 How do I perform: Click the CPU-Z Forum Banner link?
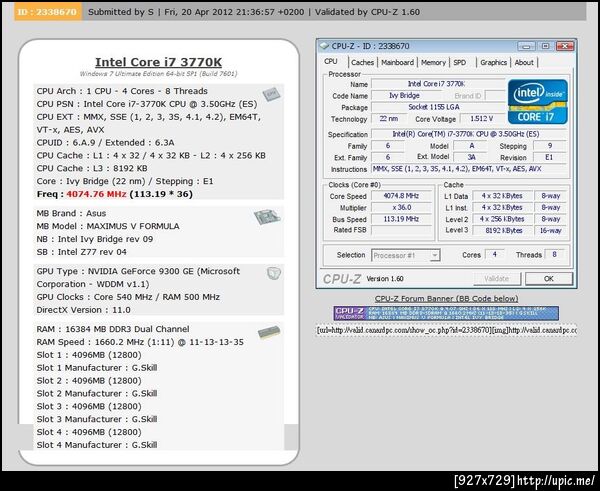446,299
